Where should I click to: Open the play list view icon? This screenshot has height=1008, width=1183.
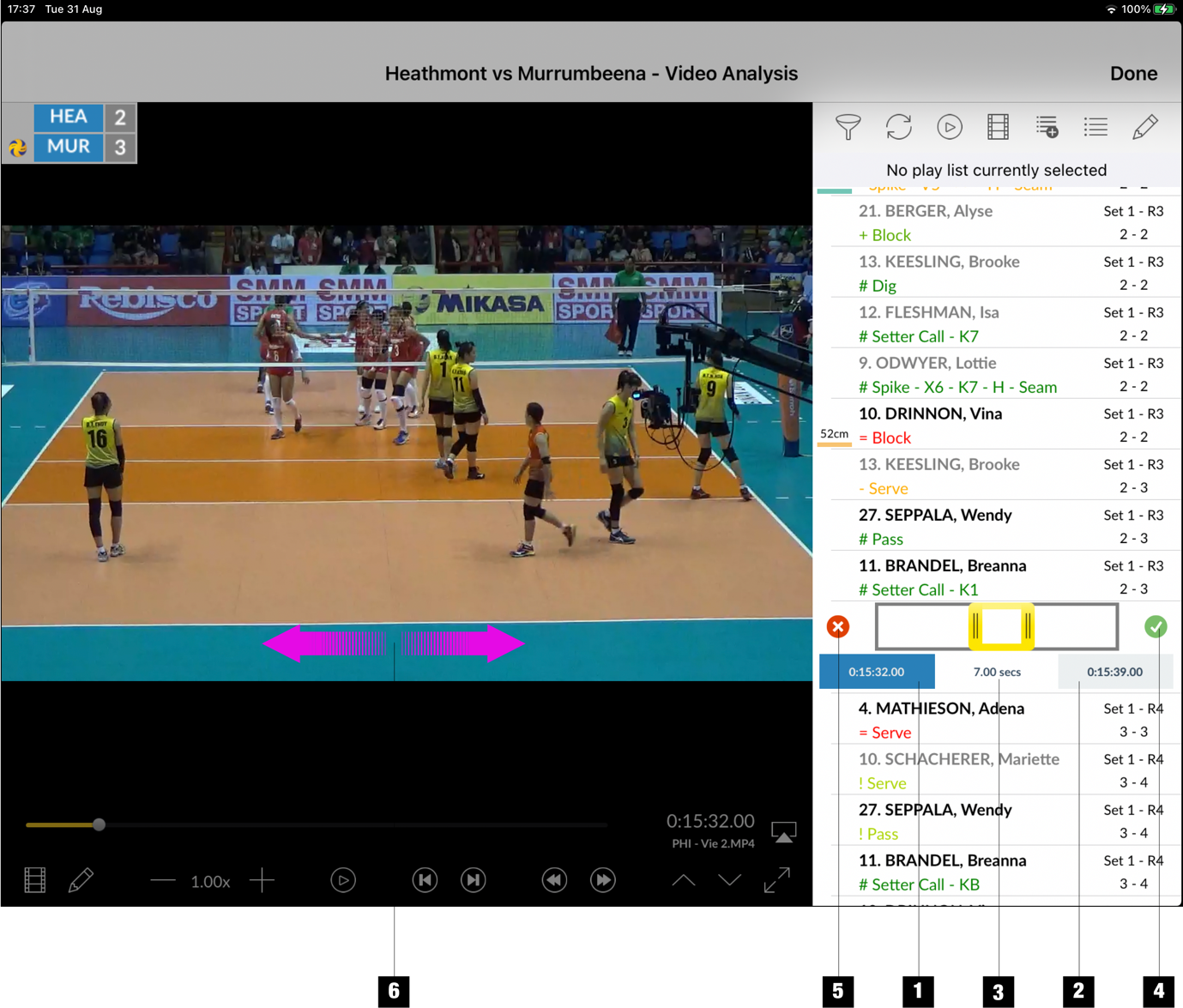1095,126
